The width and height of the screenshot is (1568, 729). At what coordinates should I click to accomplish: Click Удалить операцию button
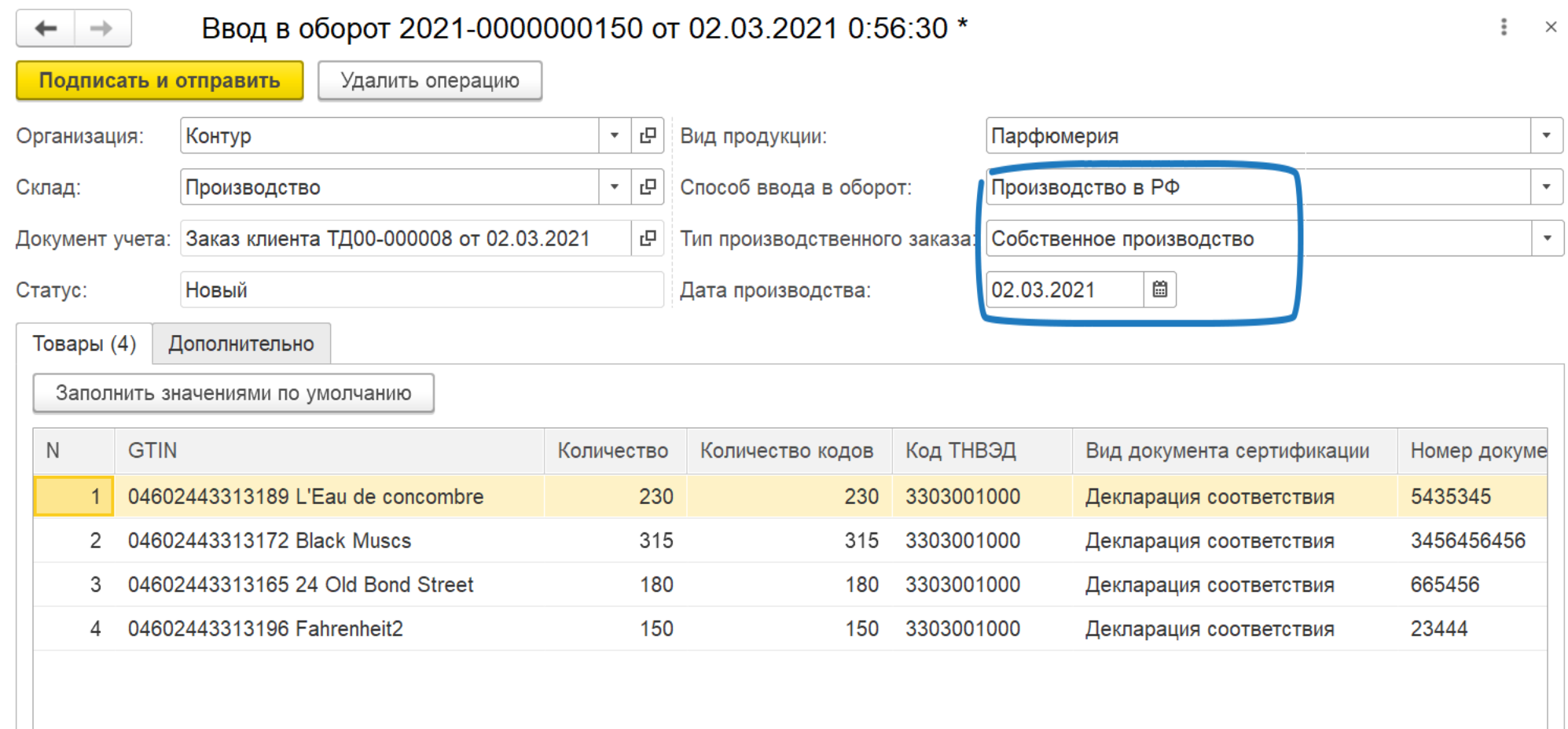430,81
